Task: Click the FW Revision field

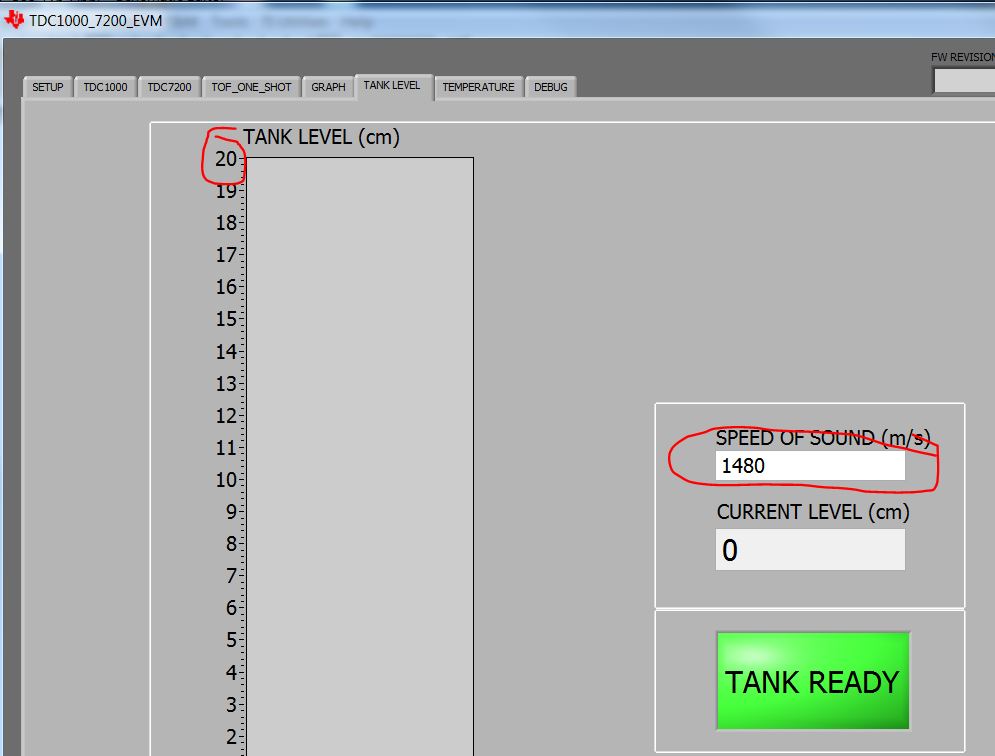Action: point(965,81)
